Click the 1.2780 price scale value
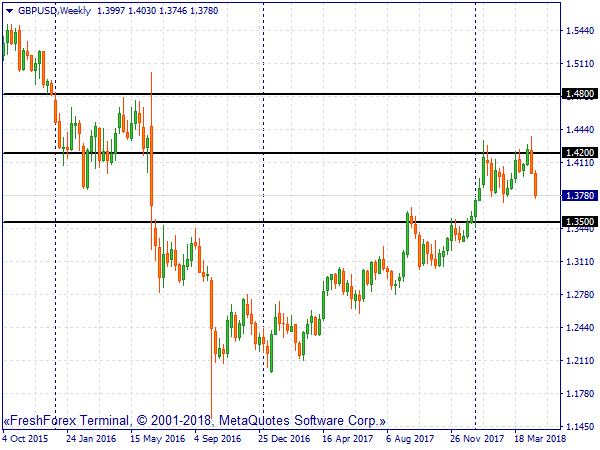The height and width of the screenshot is (450, 600). pos(580,295)
